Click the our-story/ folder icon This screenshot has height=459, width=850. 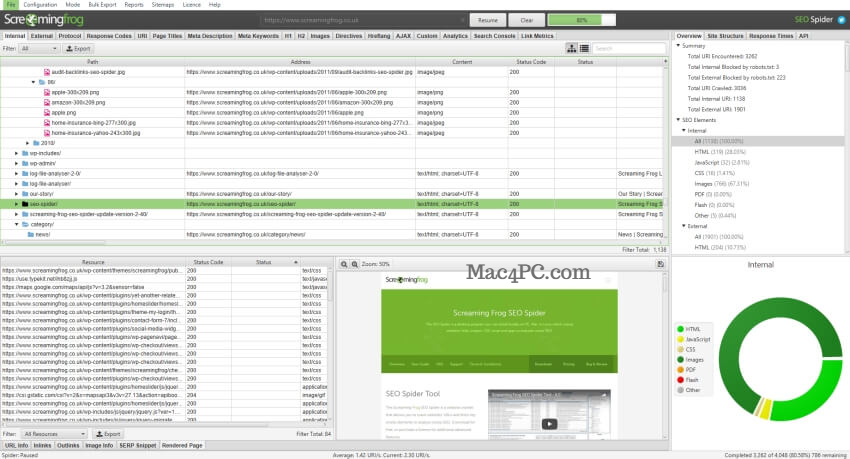coord(25,194)
